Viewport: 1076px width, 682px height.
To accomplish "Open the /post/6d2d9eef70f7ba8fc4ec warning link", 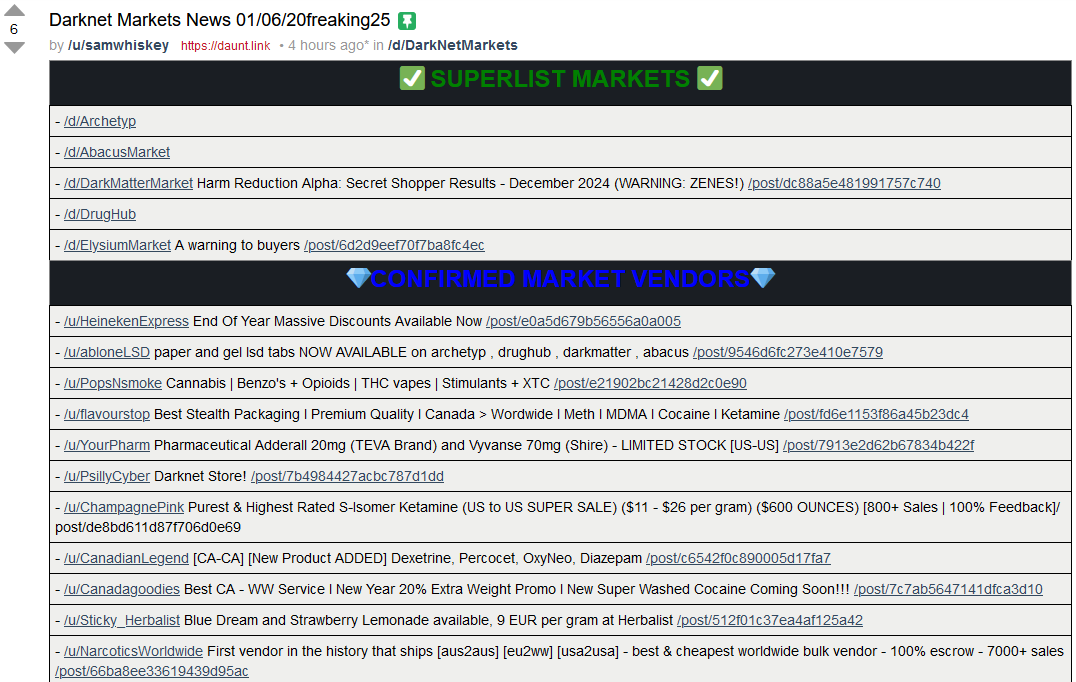I will (394, 245).
